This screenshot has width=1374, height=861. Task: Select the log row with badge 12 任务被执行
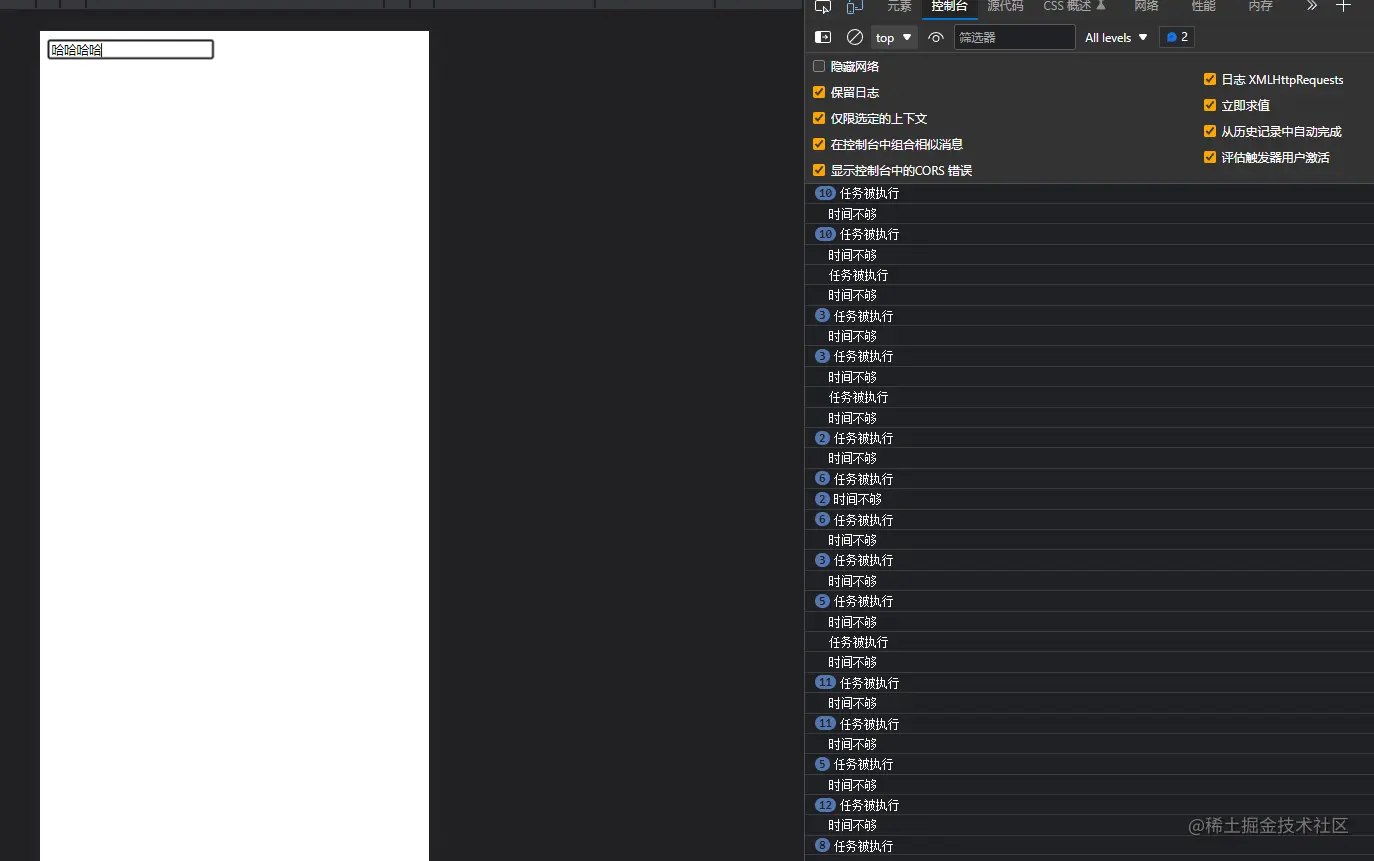[1089, 805]
